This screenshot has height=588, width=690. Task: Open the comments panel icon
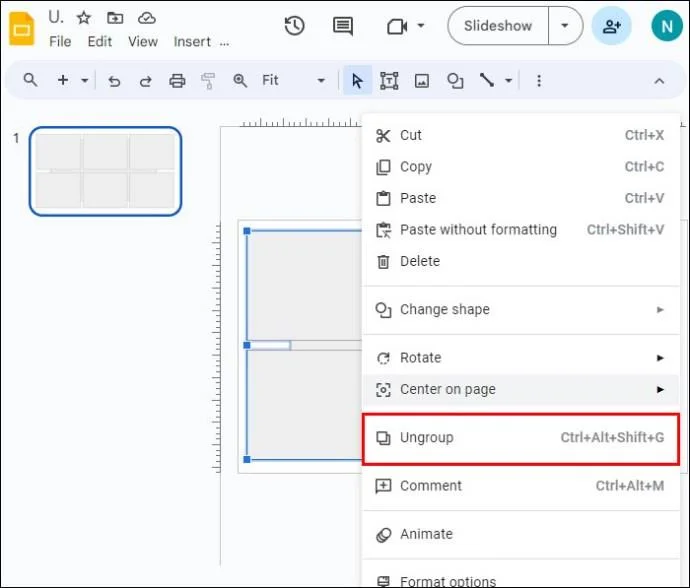(343, 26)
